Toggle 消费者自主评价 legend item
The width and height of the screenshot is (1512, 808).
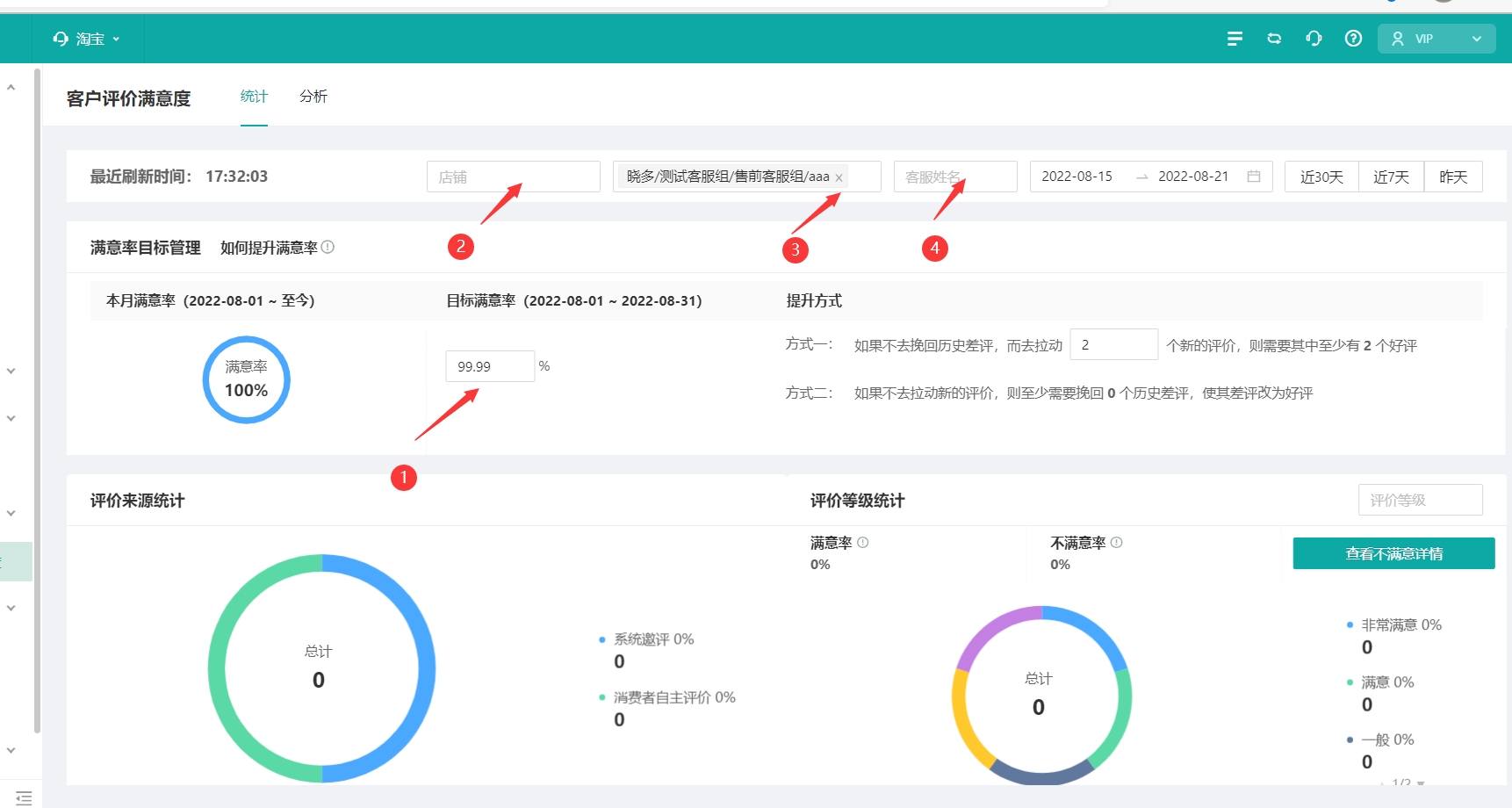click(667, 697)
